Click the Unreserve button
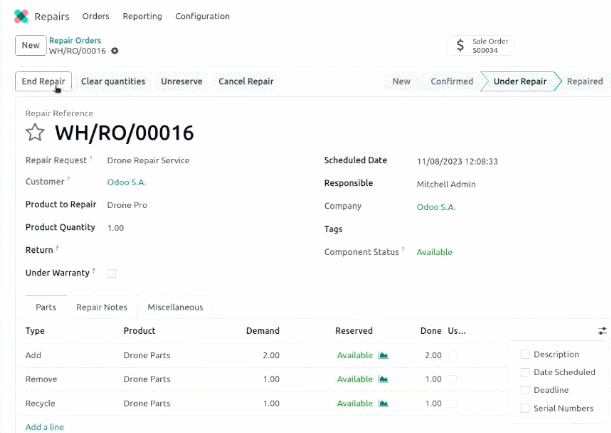Screen dimensions: 611x433 click(182, 81)
